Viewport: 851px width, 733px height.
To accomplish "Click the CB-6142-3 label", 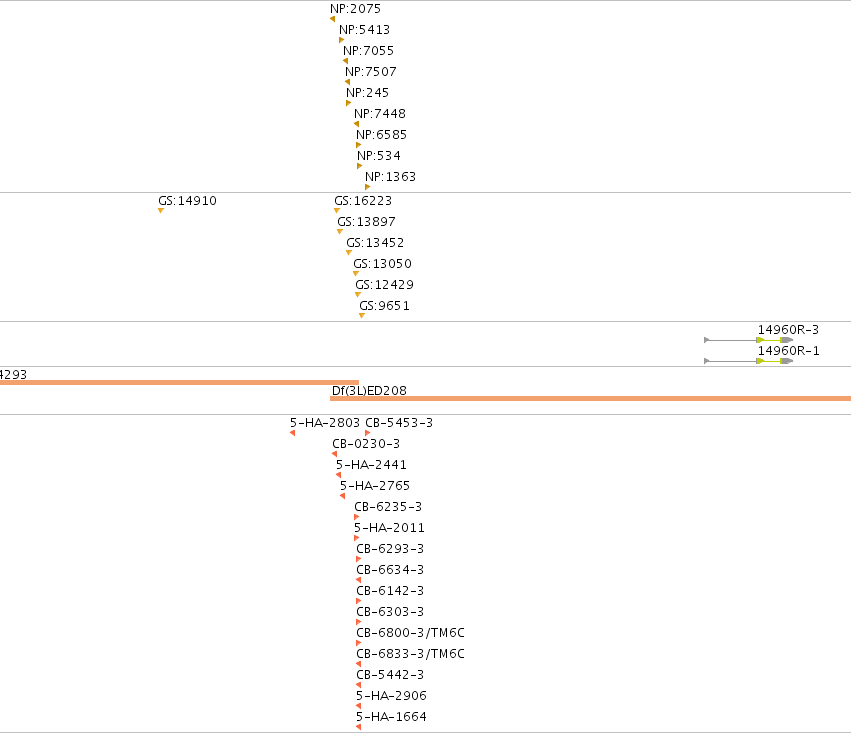I will tap(390, 591).
